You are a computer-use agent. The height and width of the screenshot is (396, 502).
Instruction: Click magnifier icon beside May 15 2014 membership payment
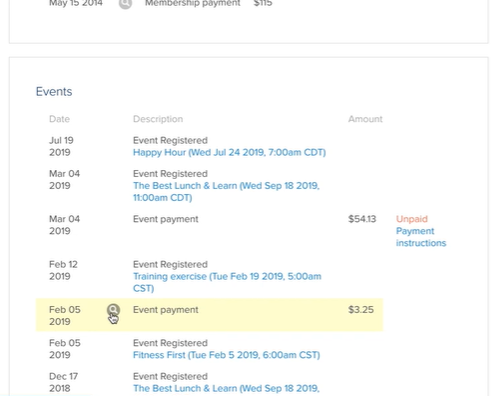[x=125, y=4]
